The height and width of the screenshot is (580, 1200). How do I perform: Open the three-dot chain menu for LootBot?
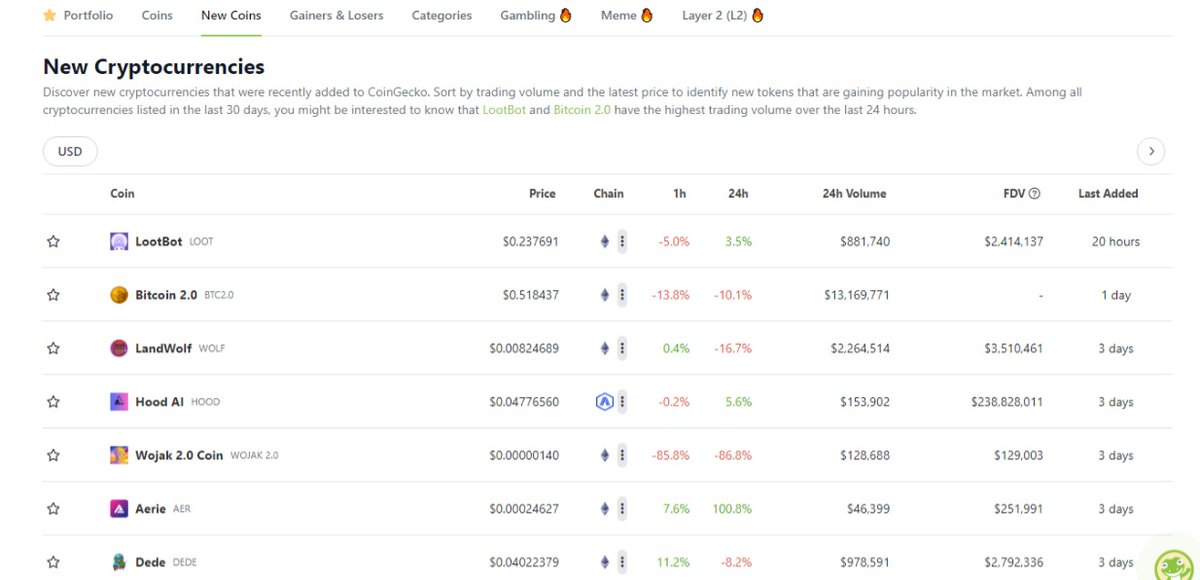622,241
